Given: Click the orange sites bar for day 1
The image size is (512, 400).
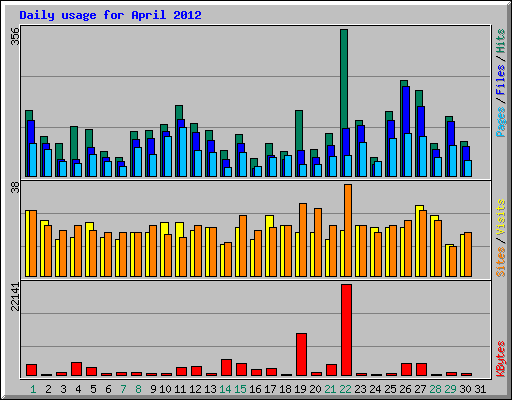Looking at the screenshot, I should click(33, 243).
